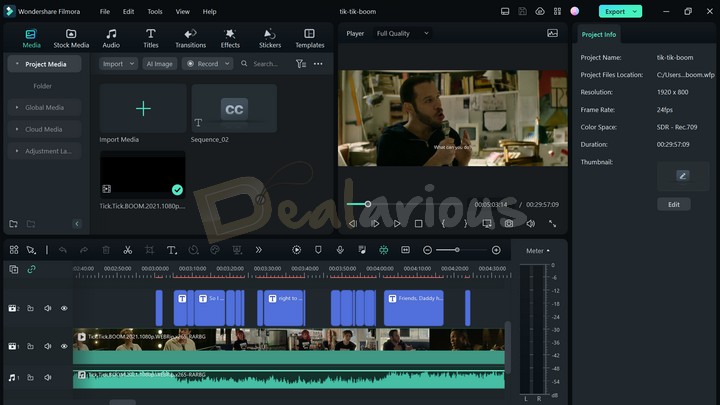Image resolution: width=720 pixels, height=405 pixels.
Task: Select the Project Info tab
Action: pyautogui.click(x=598, y=34)
